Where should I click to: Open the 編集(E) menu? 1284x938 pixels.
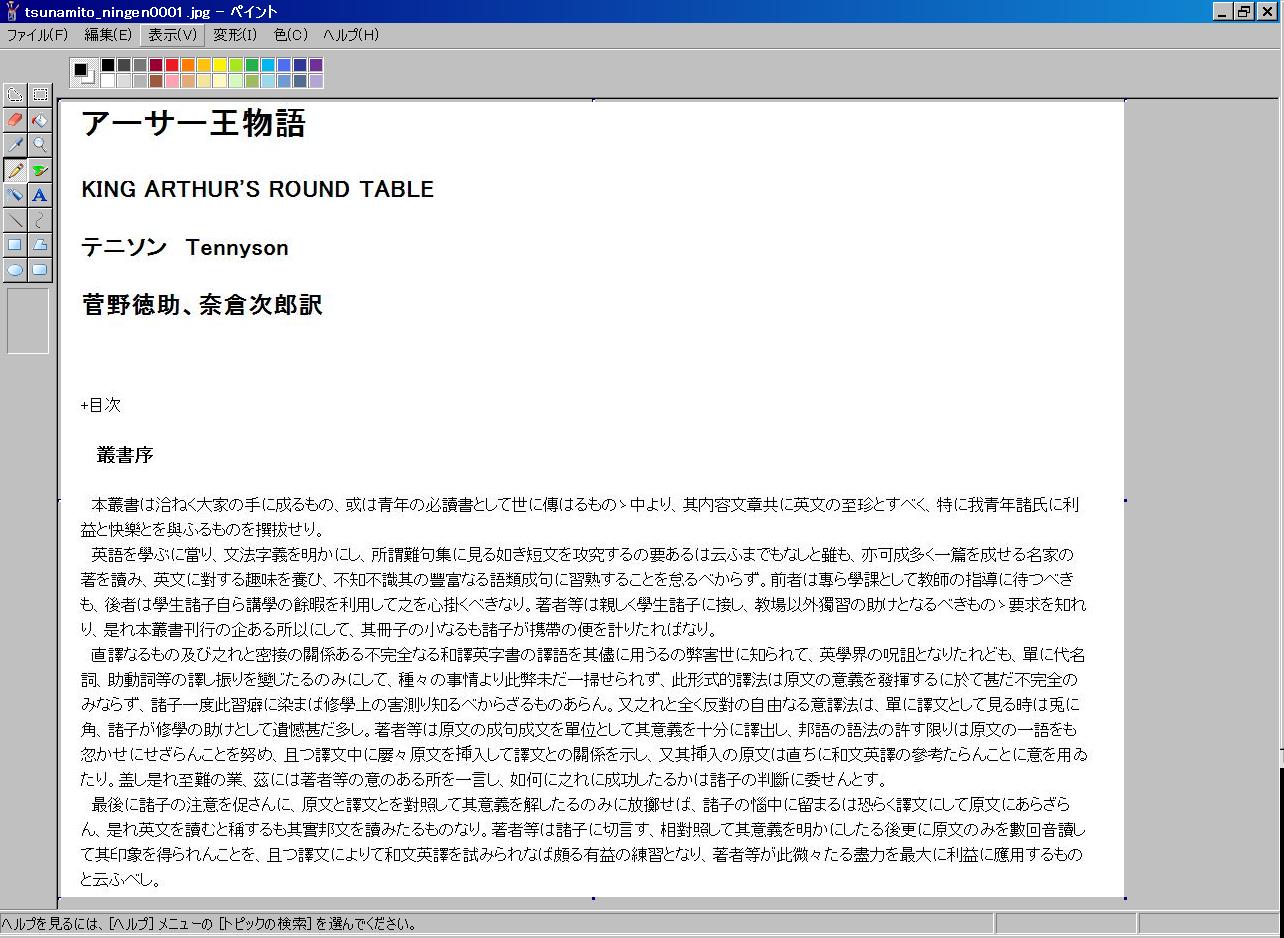pyautogui.click(x=108, y=35)
